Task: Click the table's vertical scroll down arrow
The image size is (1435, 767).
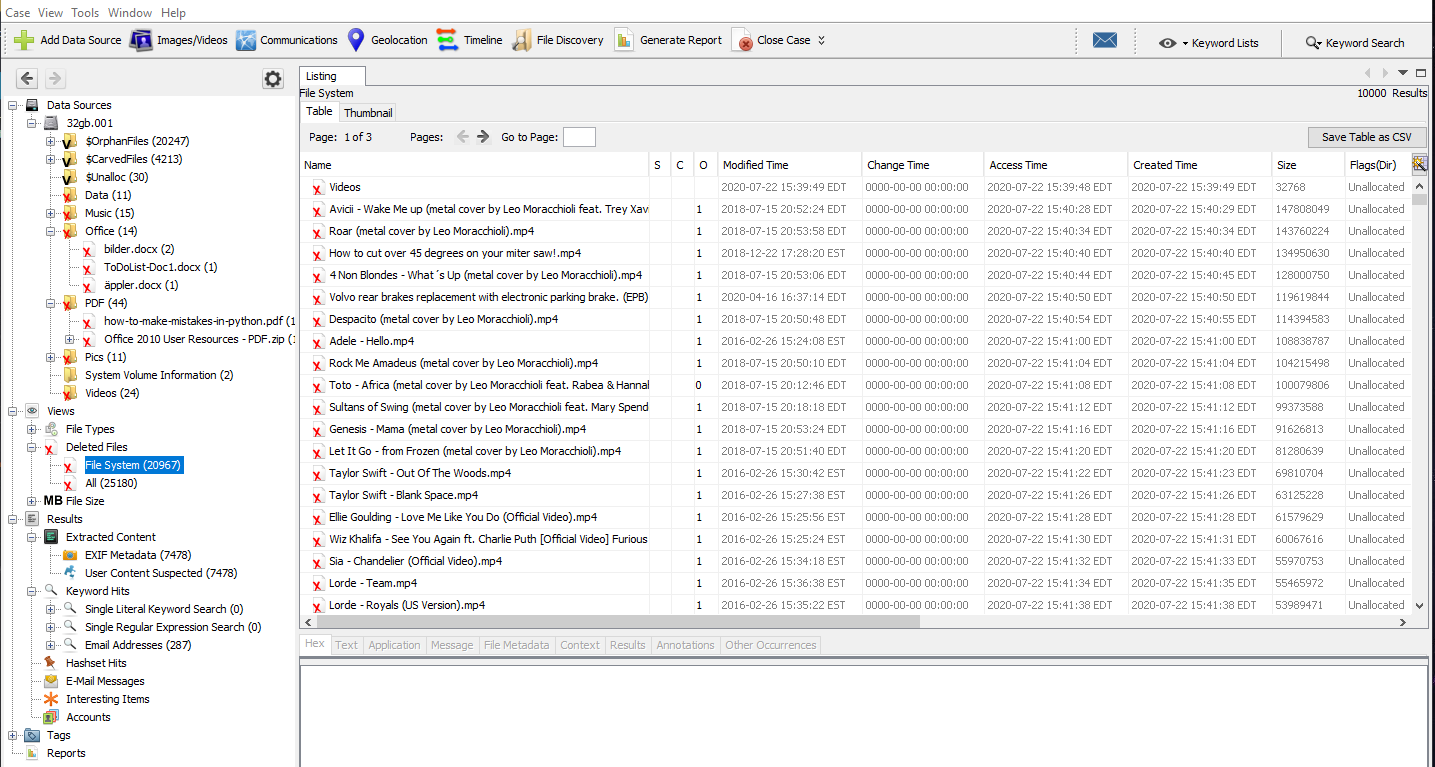Action: [x=1419, y=605]
